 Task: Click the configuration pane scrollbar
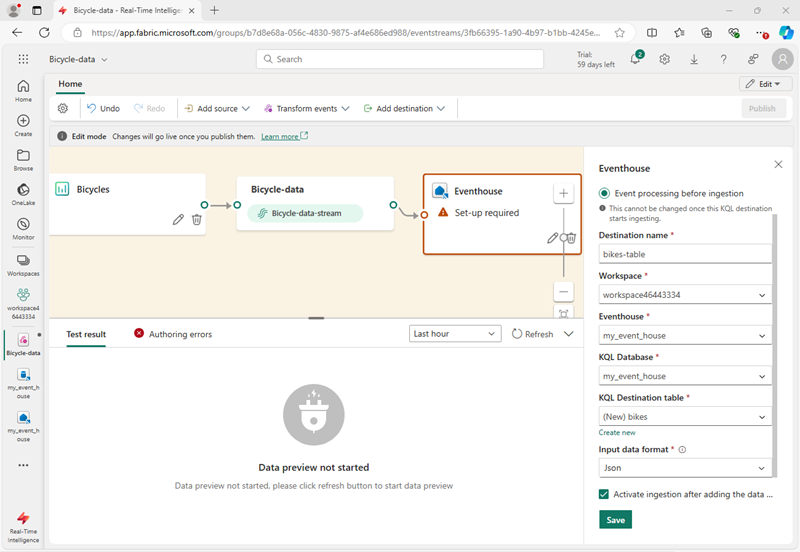tap(774, 345)
